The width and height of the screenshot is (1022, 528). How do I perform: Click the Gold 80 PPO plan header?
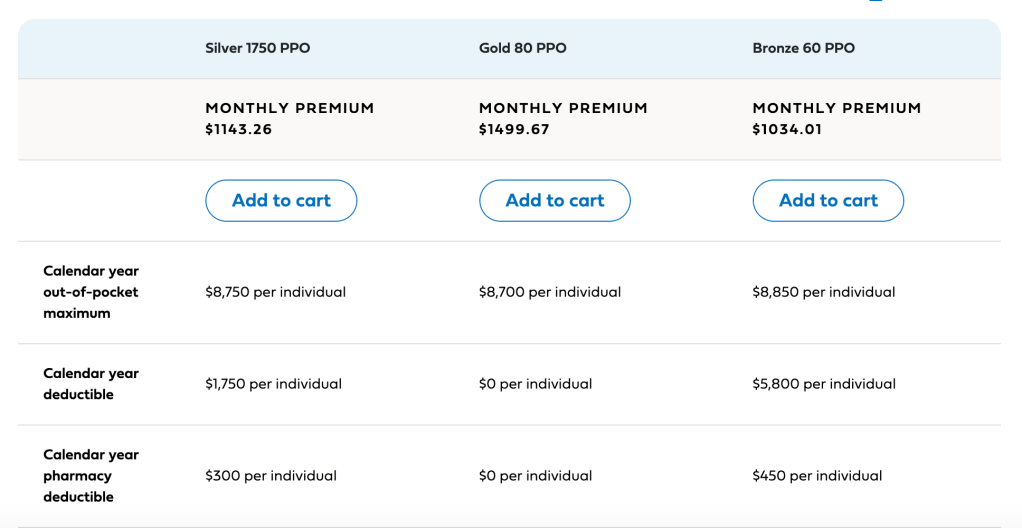pyautogui.click(x=523, y=48)
